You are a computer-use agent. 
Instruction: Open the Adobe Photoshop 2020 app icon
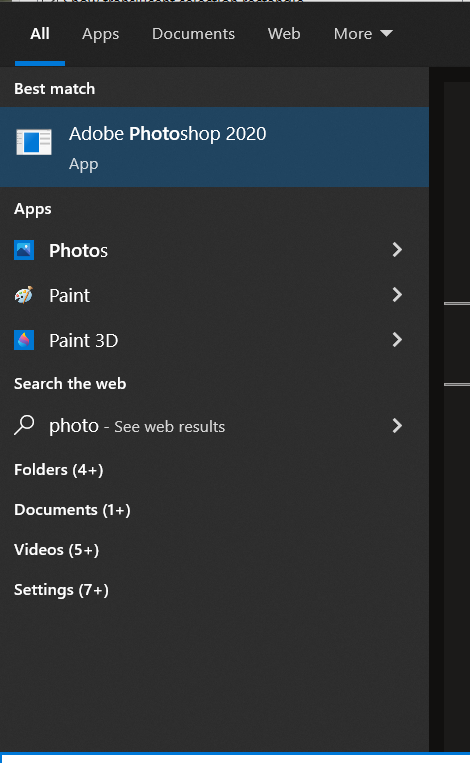pos(34,142)
